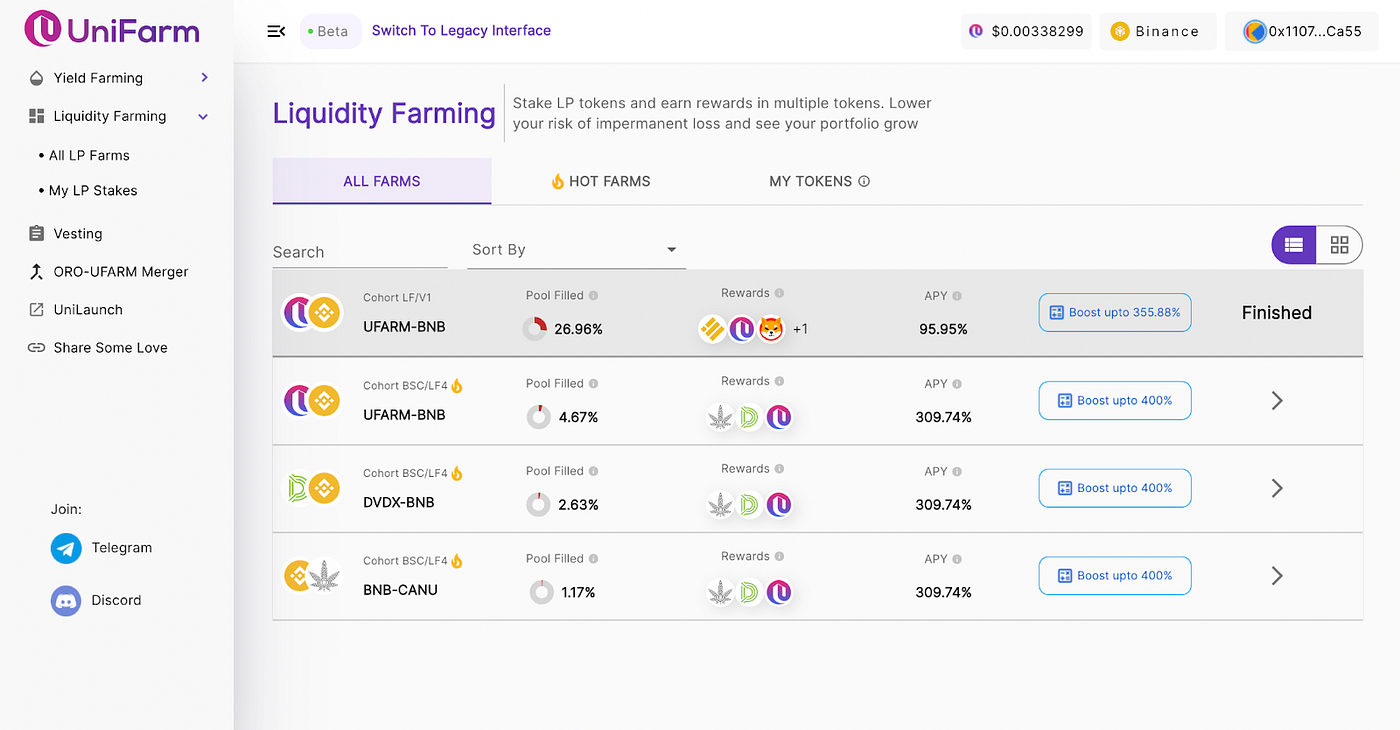
Task: Click the ORO-UFARM Merger label
Action: tap(121, 271)
